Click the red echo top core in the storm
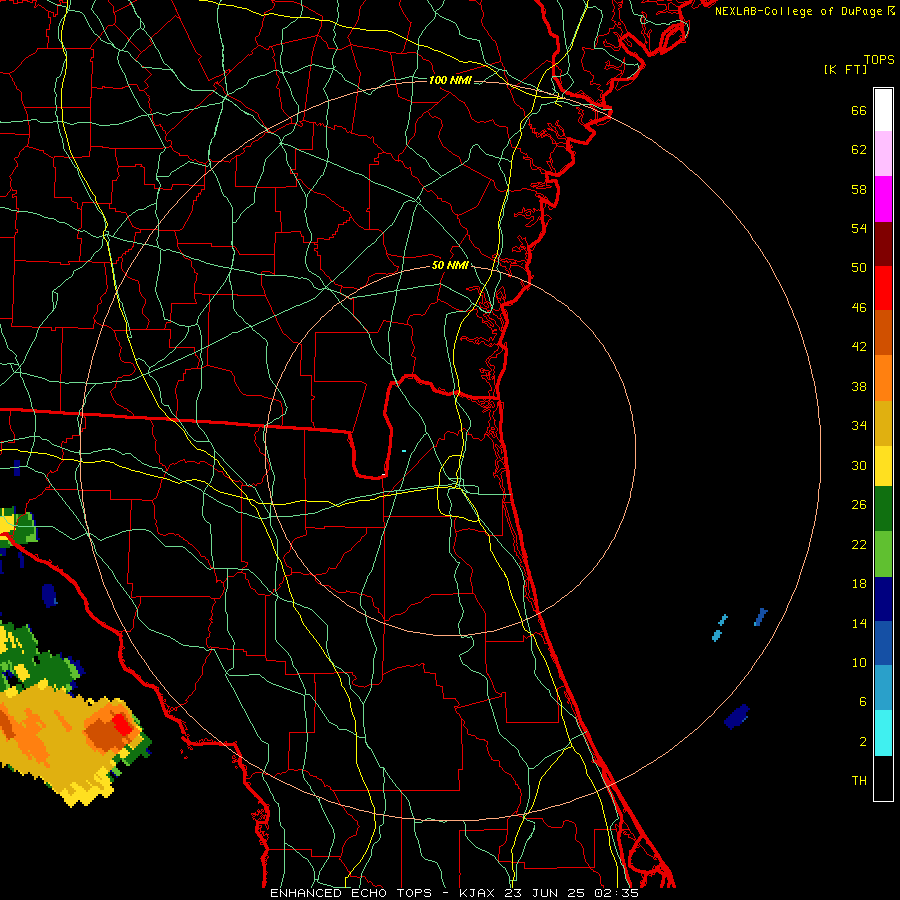 pyautogui.click(x=123, y=724)
